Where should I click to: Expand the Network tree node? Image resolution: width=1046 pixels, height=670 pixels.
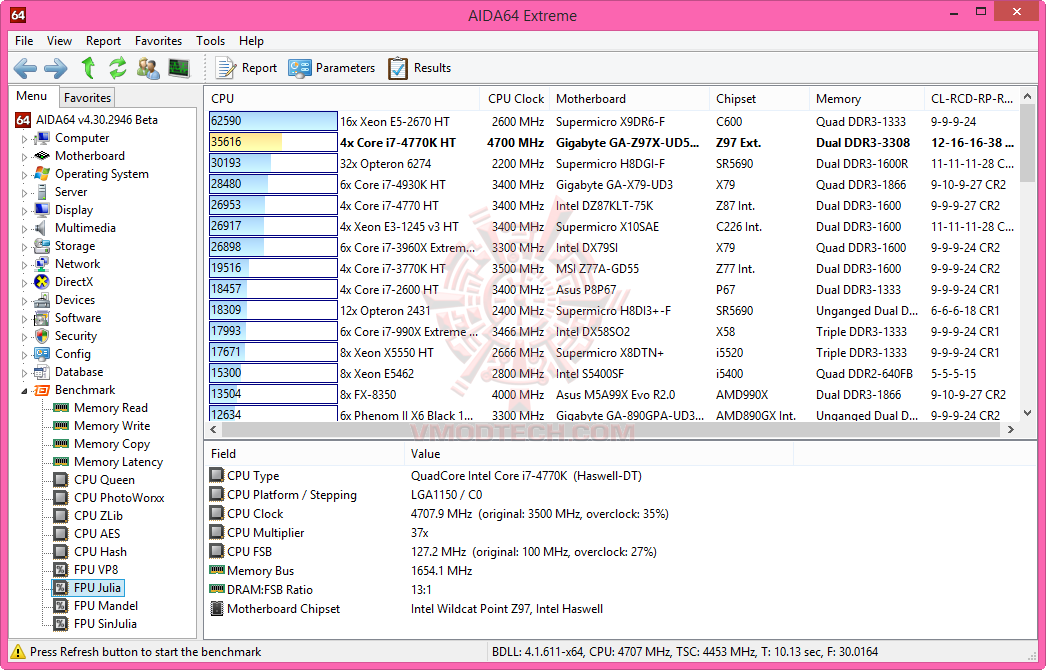coord(25,265)
